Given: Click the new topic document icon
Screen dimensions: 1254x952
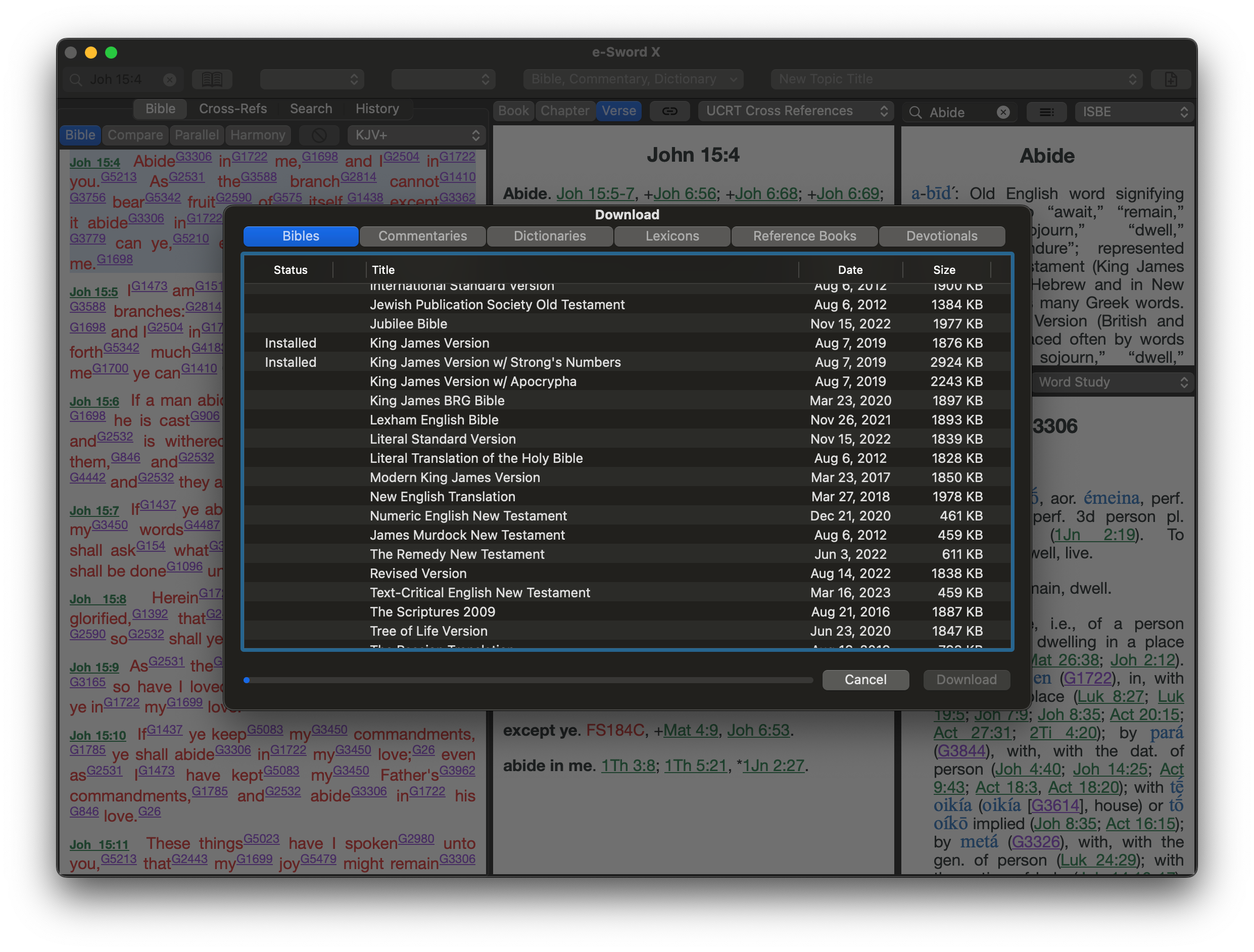Looking at the screenshot, I should click(x=1171, y=79).
